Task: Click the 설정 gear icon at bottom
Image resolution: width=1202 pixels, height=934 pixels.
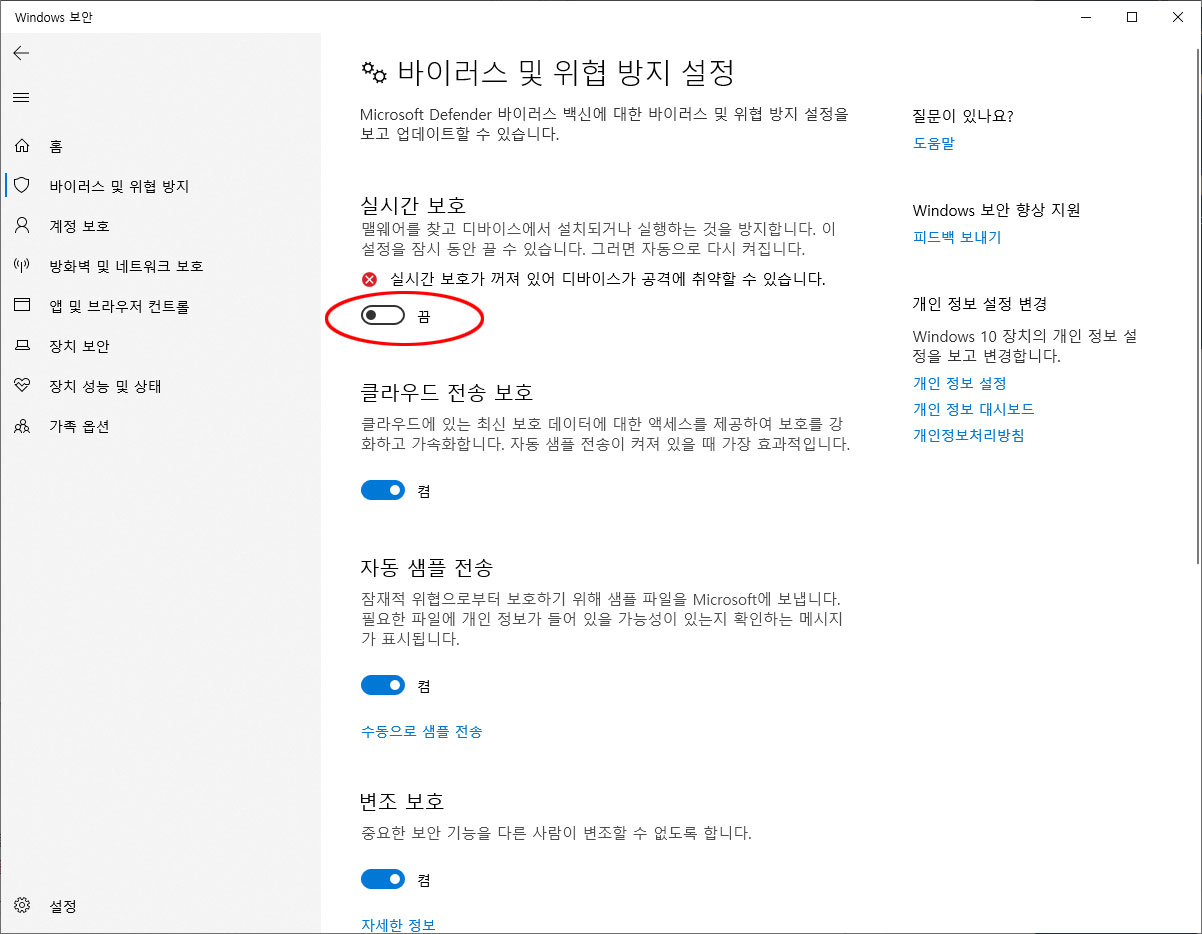Action: tap(22, 906)
